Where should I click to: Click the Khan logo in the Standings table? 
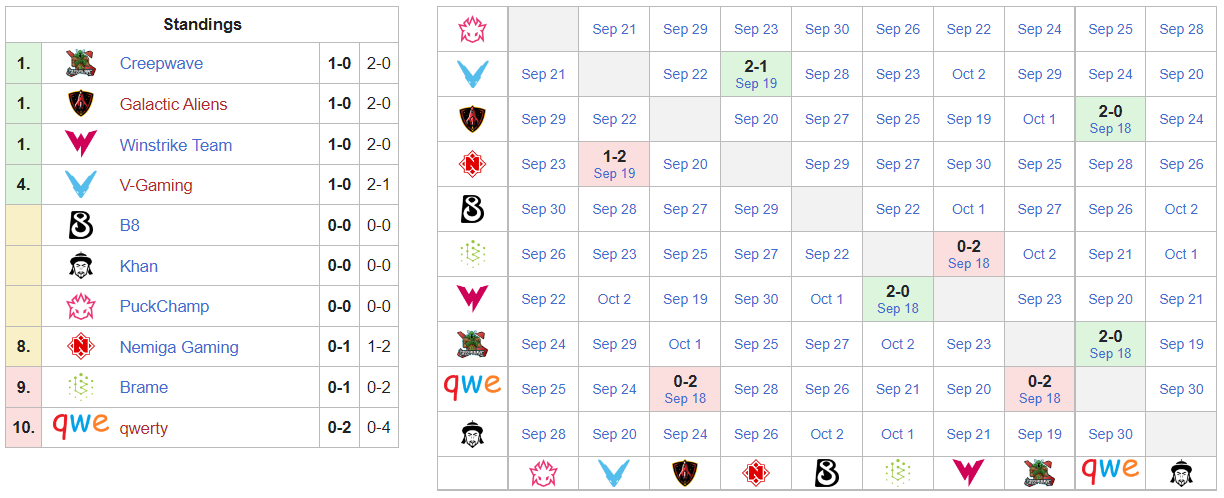point(81,266)
